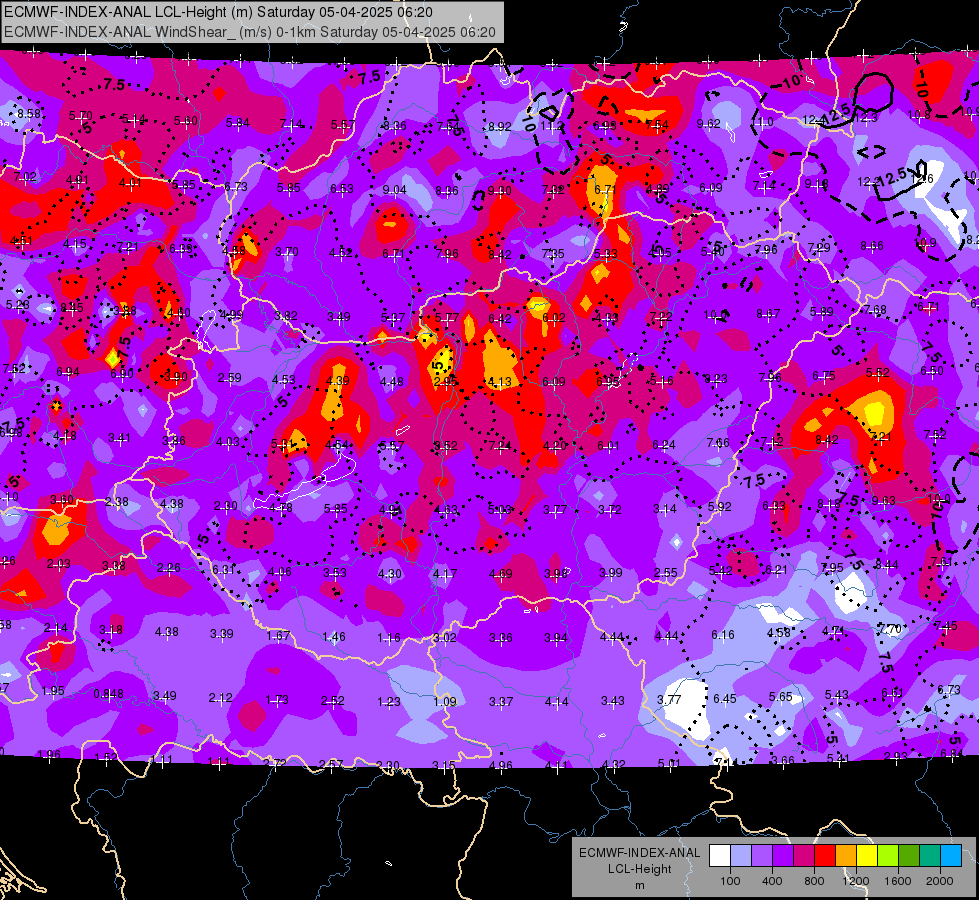Click the yellow legend swatch

(867, 856)
